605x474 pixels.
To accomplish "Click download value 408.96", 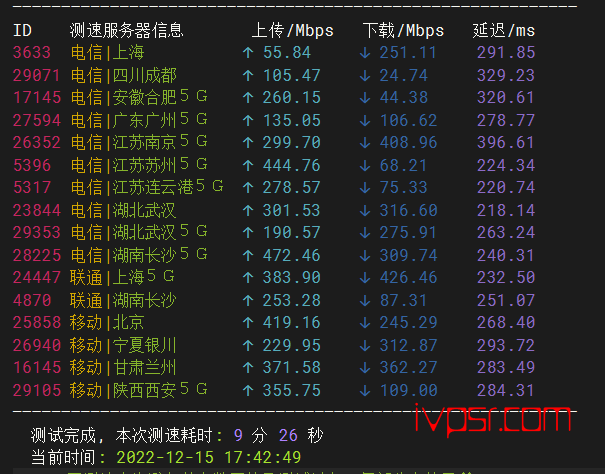I will click(408, 142).
